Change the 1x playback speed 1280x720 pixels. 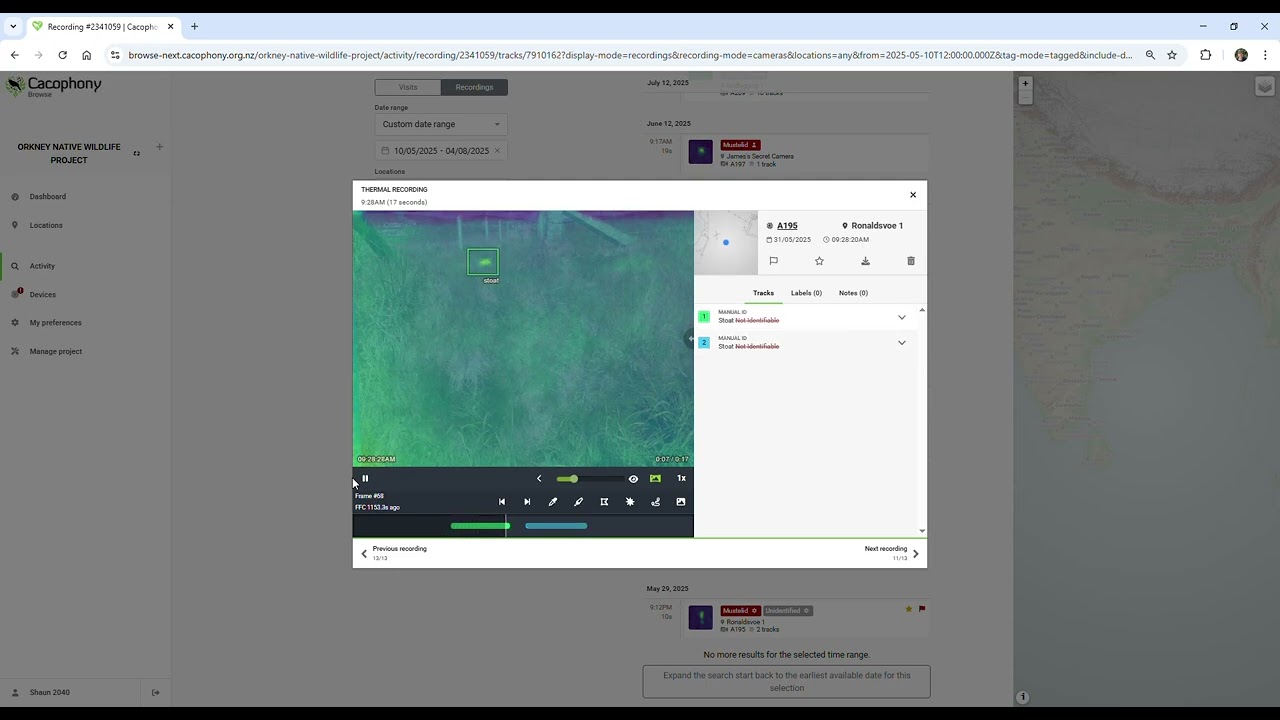(x=681, y=479)
